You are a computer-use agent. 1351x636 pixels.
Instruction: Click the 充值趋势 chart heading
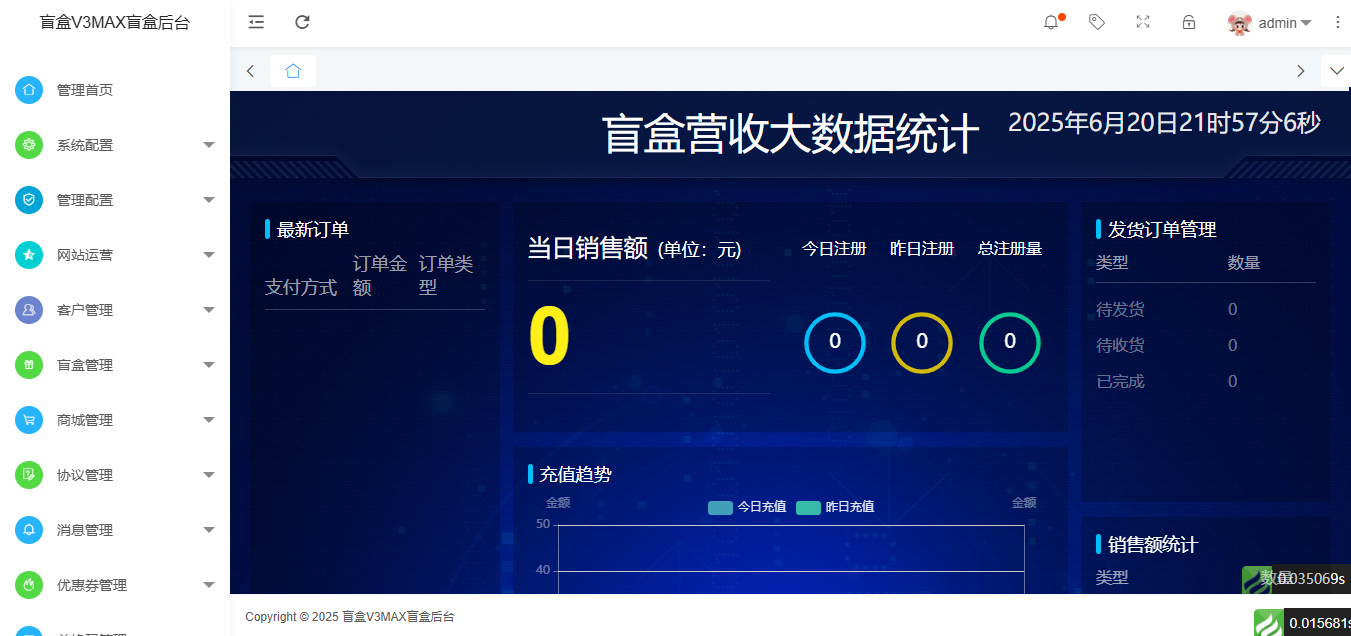point(575,474)
